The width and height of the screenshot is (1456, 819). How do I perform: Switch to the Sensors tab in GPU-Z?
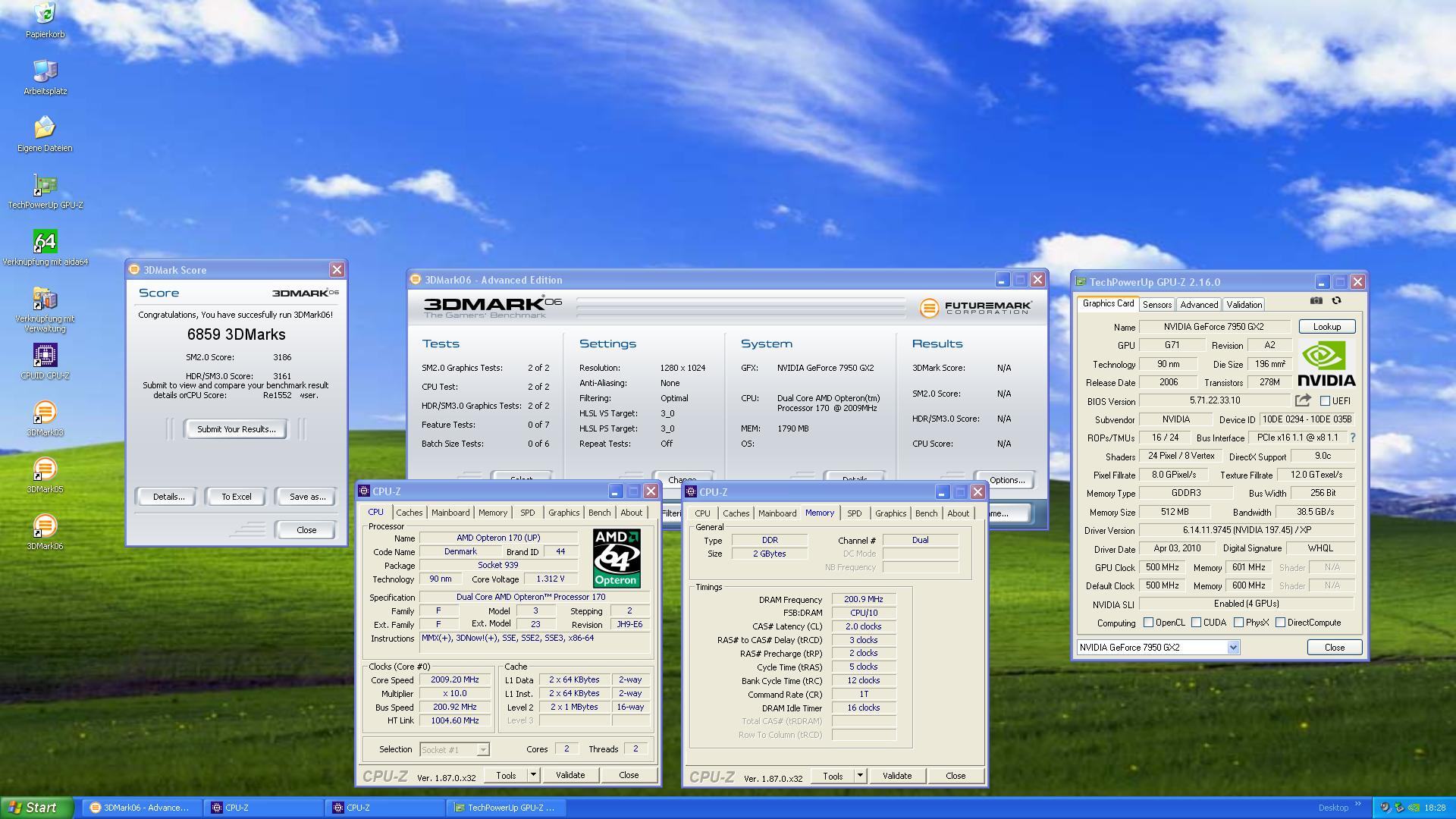tap(1157, 305)
